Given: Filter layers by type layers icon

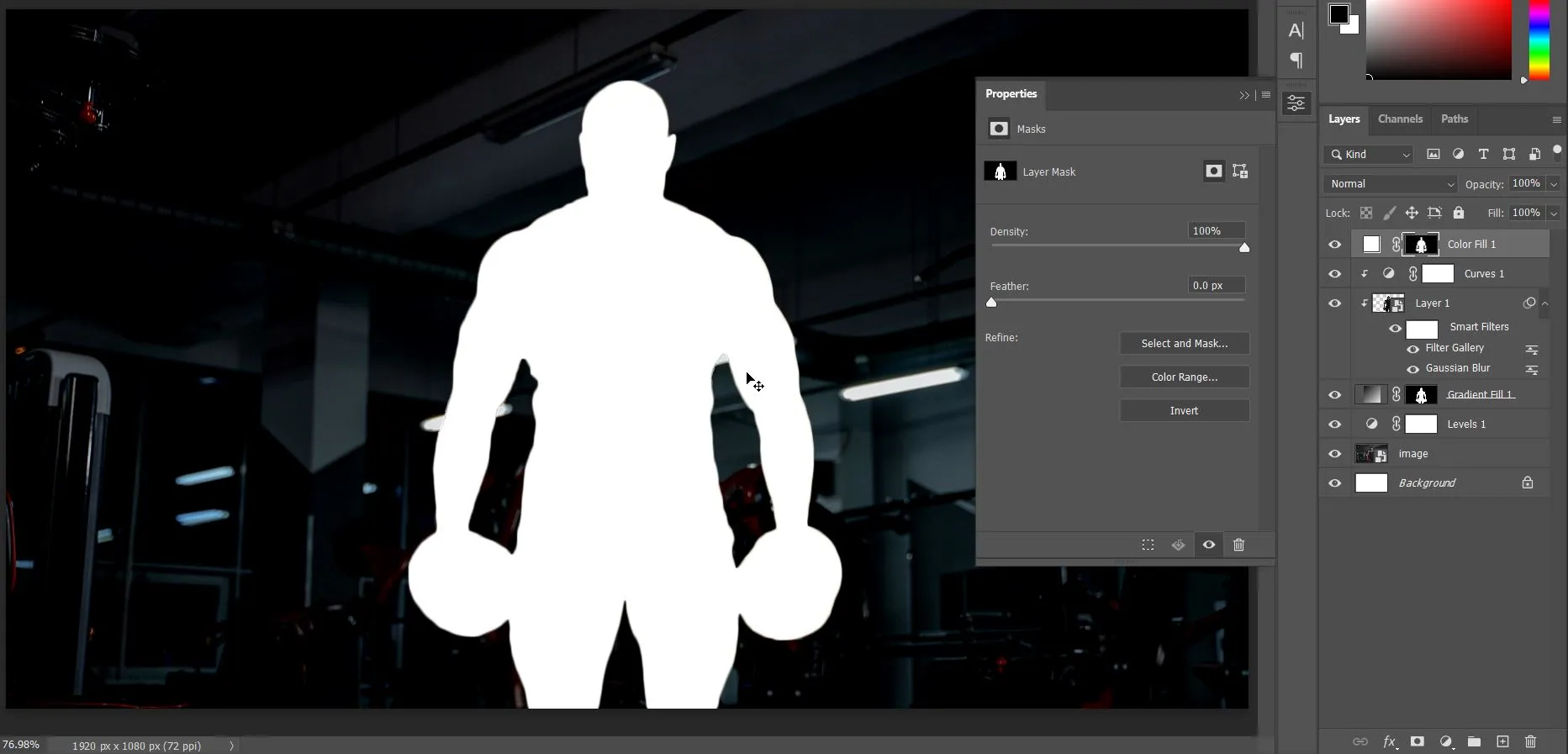Looking at the screenshot, I should click(x=1483, y=154).
